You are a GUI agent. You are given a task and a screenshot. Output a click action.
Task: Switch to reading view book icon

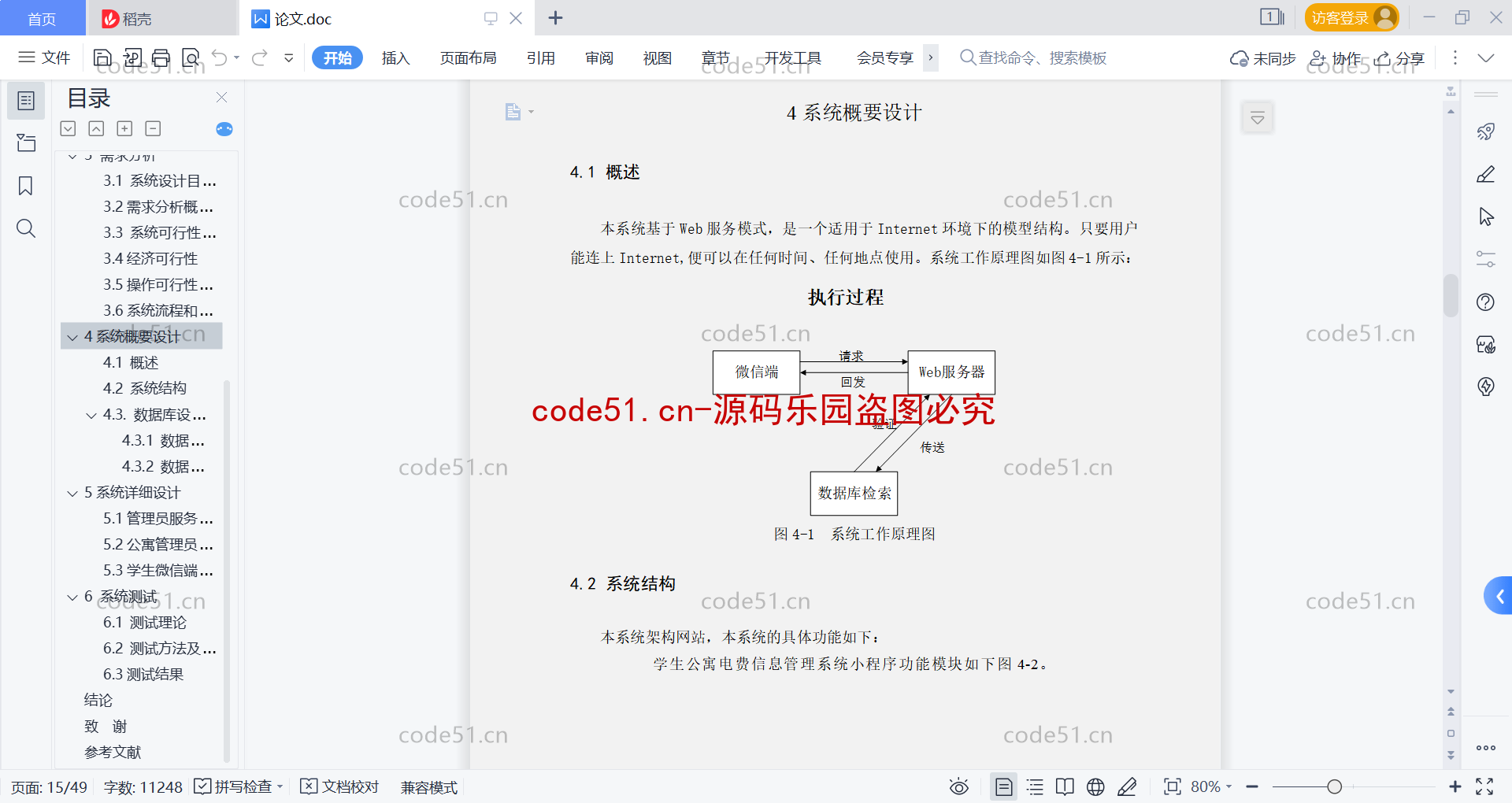pos(1065,787)
